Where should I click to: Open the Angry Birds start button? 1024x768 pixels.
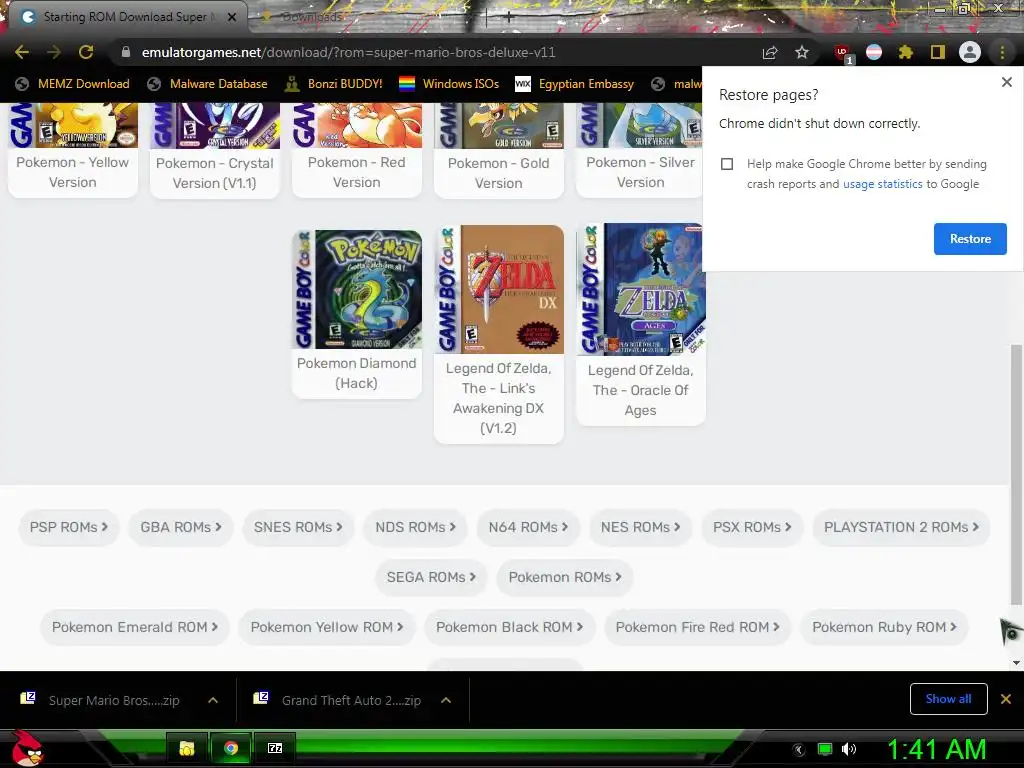[x=26, y=748]
